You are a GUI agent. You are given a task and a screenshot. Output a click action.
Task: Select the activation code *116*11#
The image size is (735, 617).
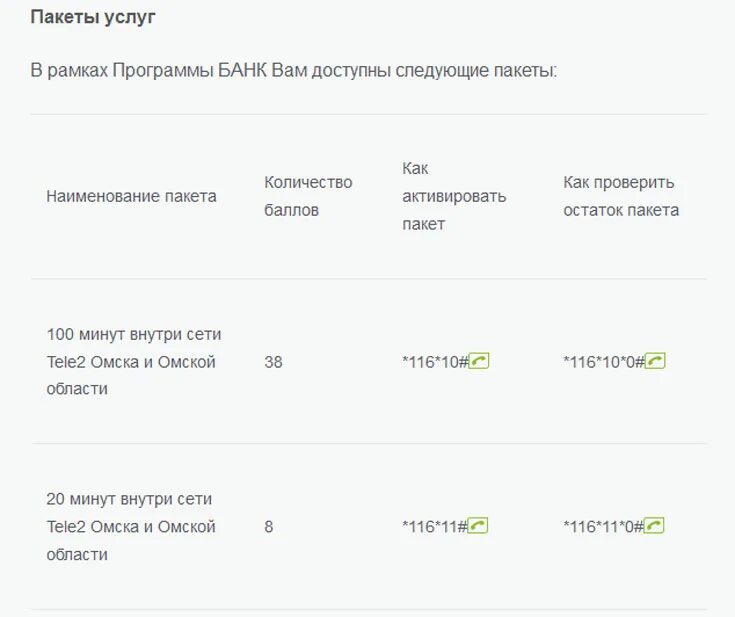(435, 527)
